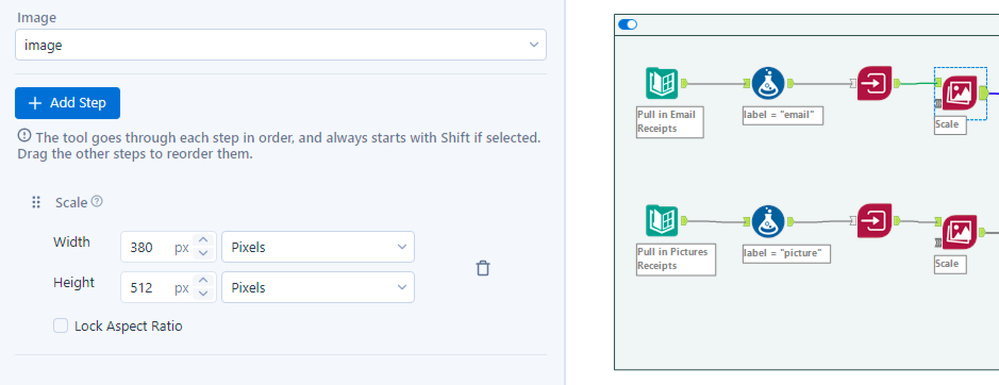
Task: Click the 'label = "email"' annotation
Action: 783,115
